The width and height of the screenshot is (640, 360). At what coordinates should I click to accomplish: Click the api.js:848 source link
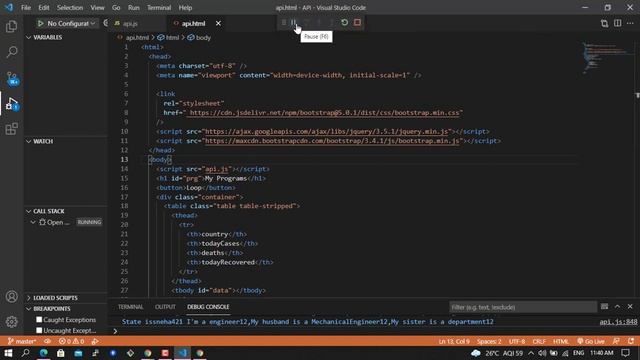point(618,322)
